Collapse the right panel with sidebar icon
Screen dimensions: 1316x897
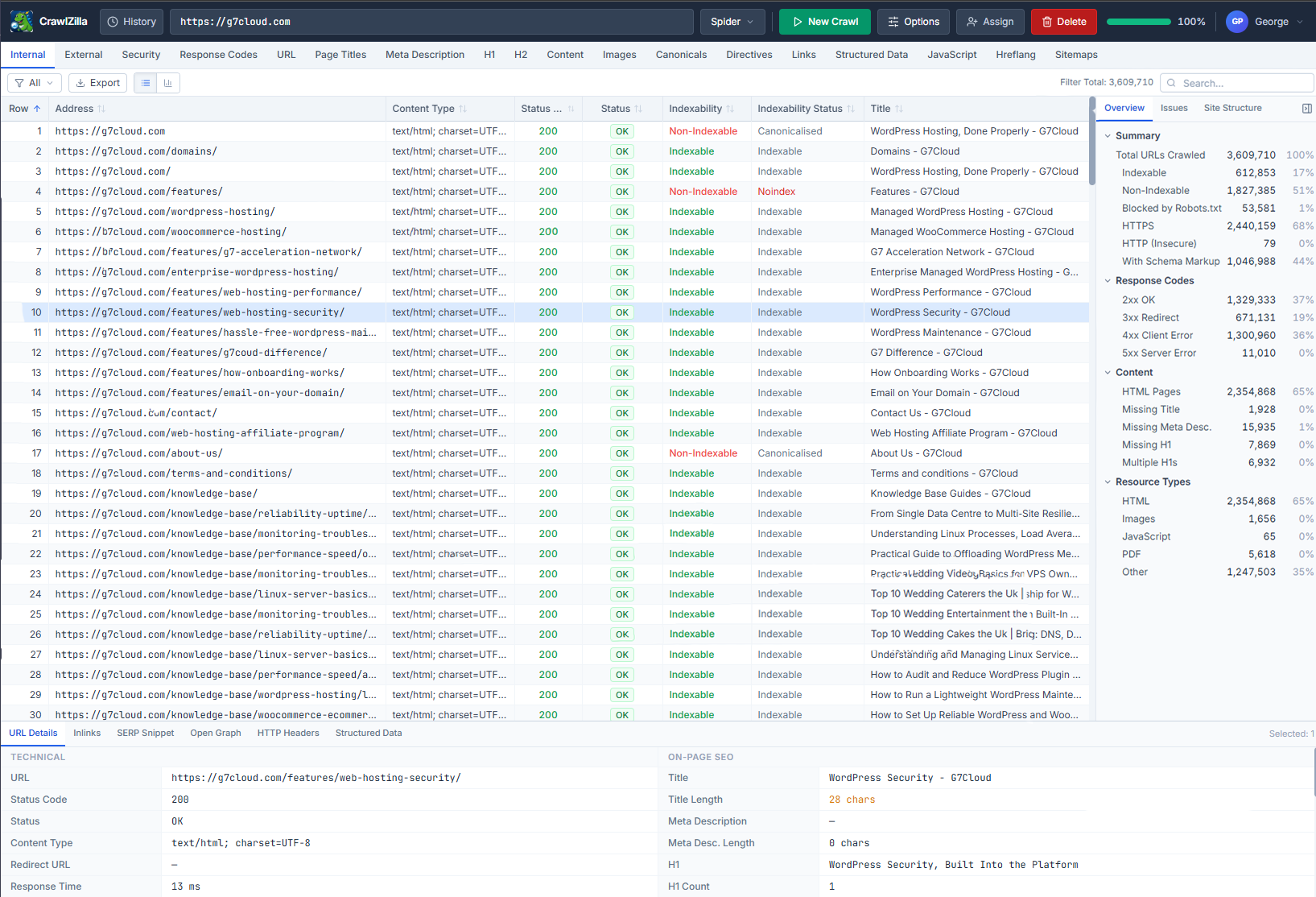click(x=1306, y=107)
